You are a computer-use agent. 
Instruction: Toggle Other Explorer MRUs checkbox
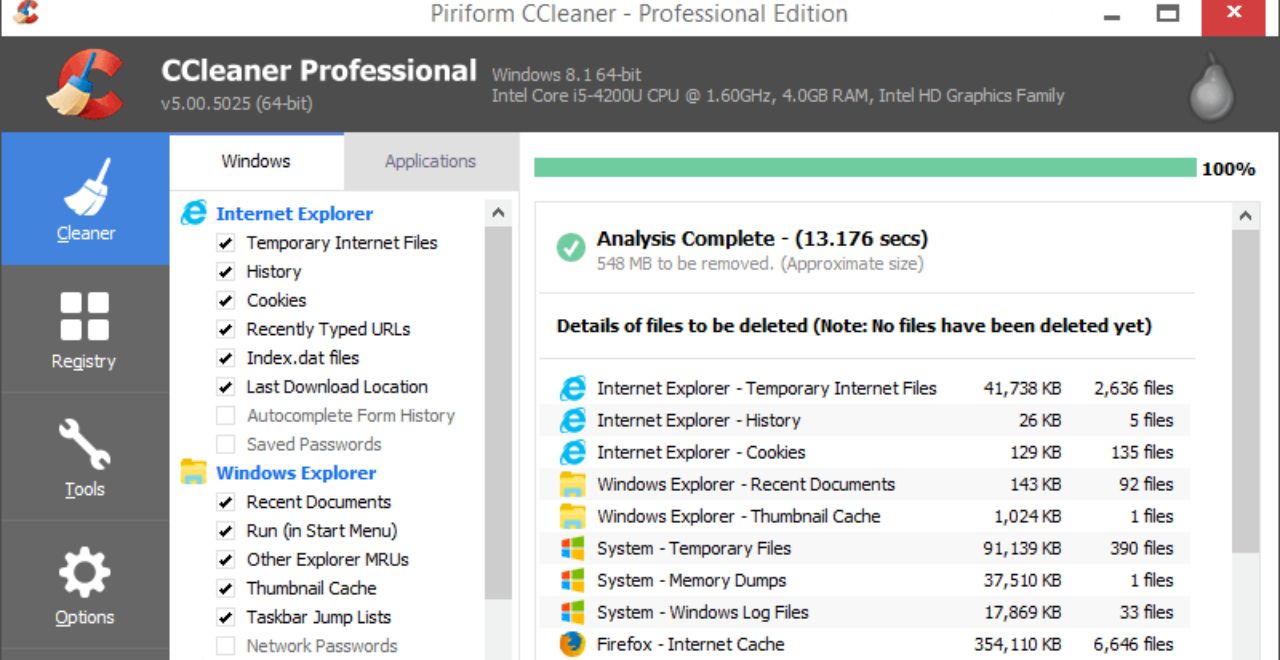click(x=226, y=559)
